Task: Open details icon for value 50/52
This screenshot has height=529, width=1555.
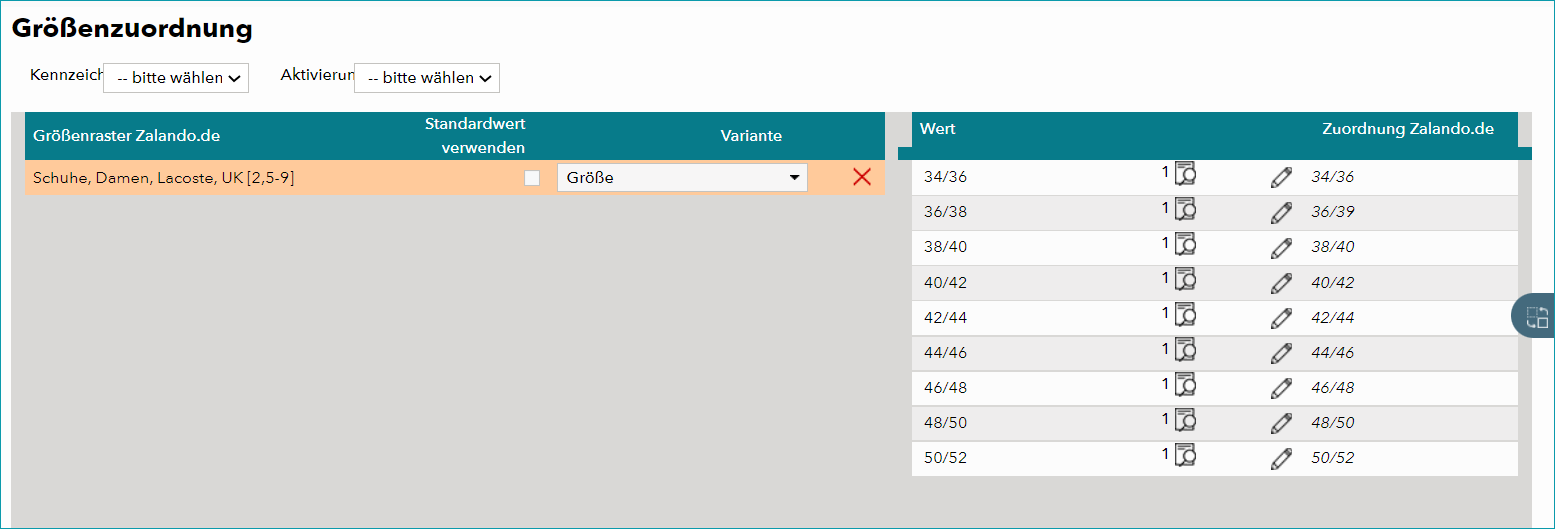Action: pos(1185,454)
